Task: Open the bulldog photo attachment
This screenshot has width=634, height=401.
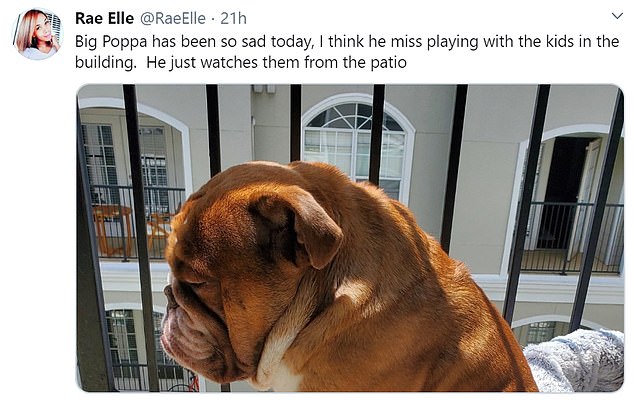Action: pyautogui.click(x=350, y=238)
